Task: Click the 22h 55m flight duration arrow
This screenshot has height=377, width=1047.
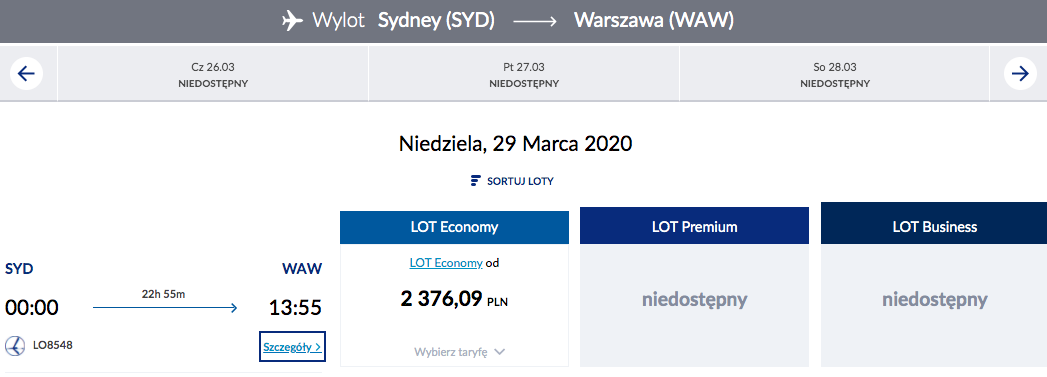Action: (x=165, y=308)
